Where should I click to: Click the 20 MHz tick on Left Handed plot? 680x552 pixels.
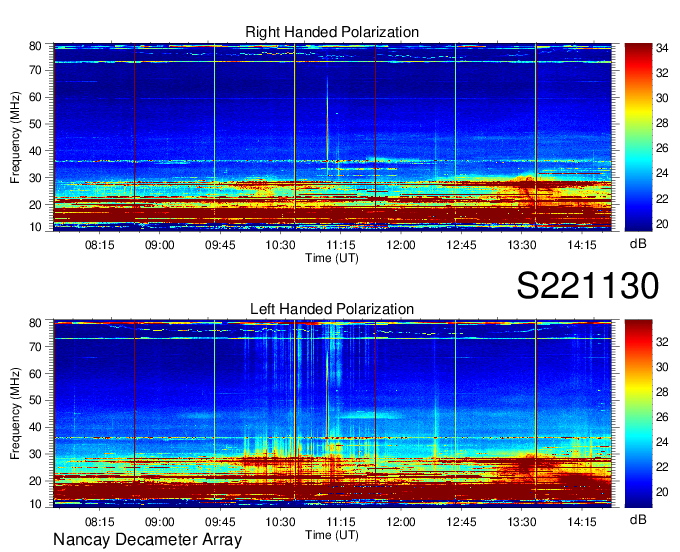[35, 481]
